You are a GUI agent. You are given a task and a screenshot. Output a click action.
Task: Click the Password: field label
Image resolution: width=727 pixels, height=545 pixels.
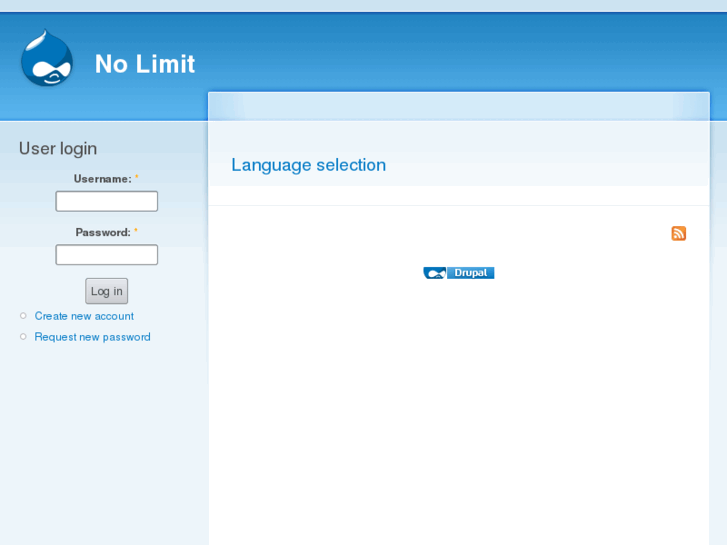point(103,232)
